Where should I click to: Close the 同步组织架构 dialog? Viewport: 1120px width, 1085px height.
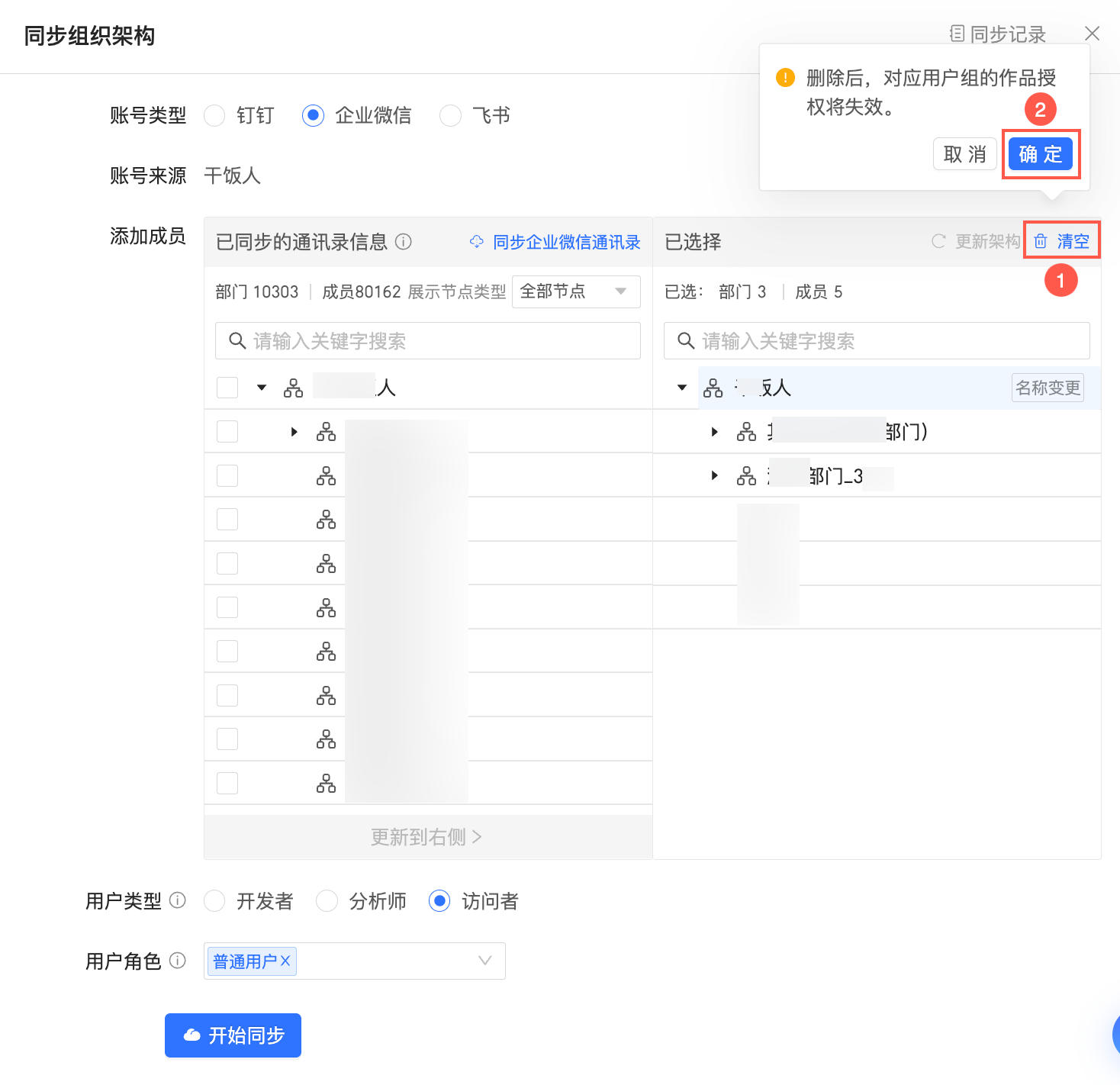pyautogui.click(x=1093, y=34)
